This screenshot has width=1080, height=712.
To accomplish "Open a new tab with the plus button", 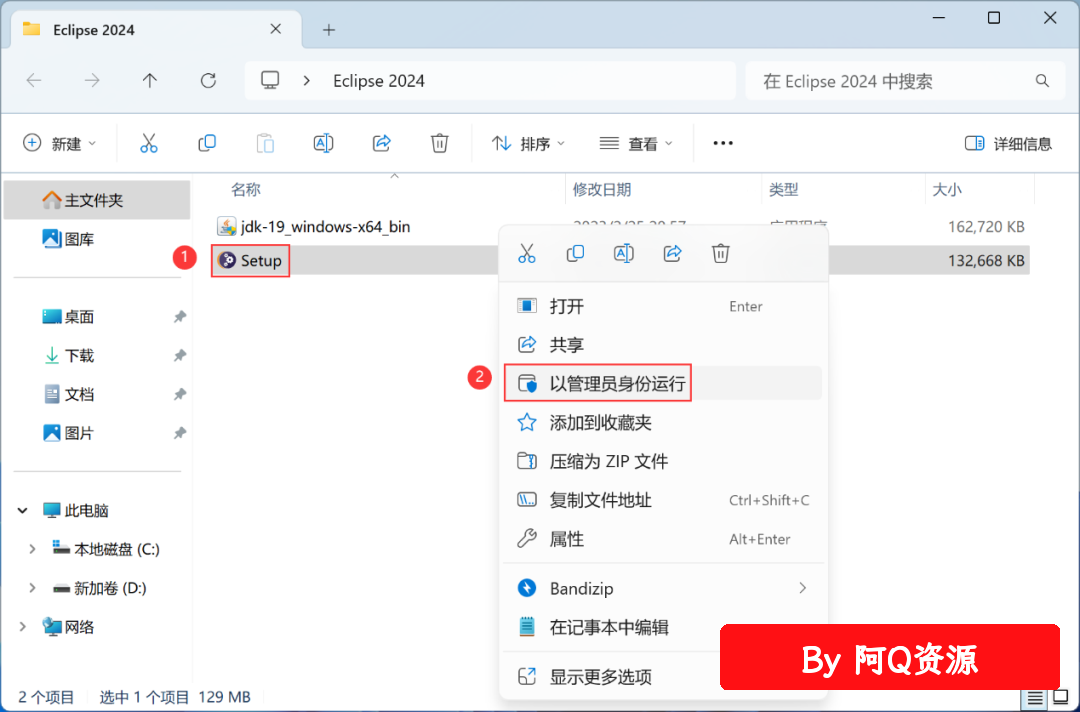I will [x=329, y=30].
